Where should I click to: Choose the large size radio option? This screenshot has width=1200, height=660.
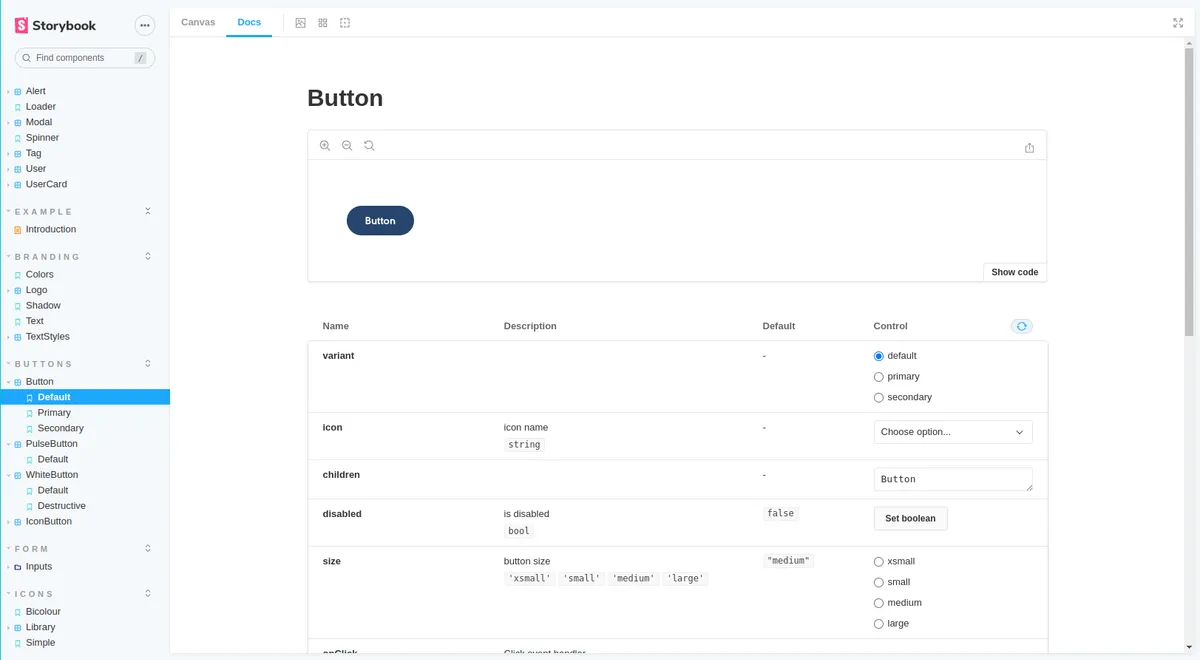click(878, 623)
